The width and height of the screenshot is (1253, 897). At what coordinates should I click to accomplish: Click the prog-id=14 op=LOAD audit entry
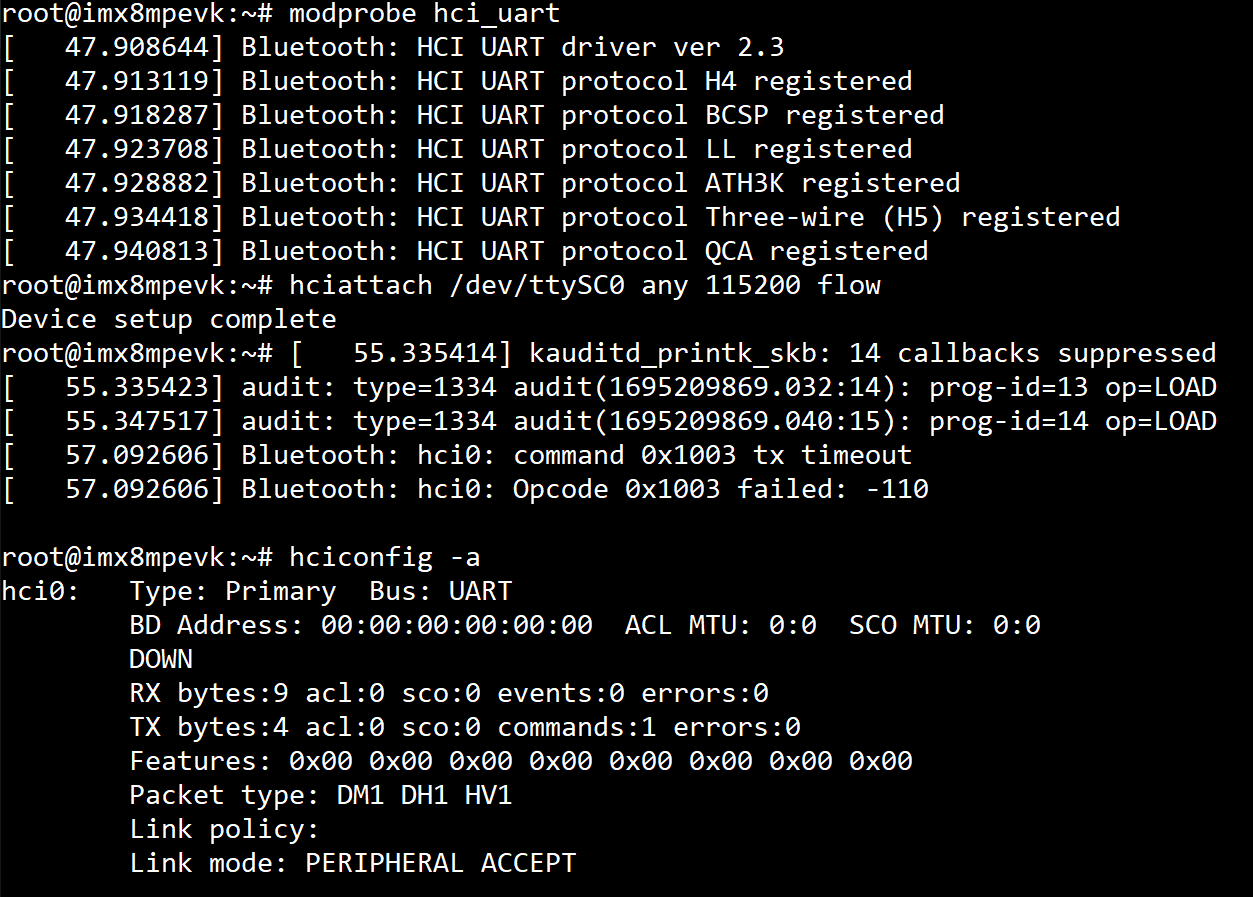[x=1072, y=421]
